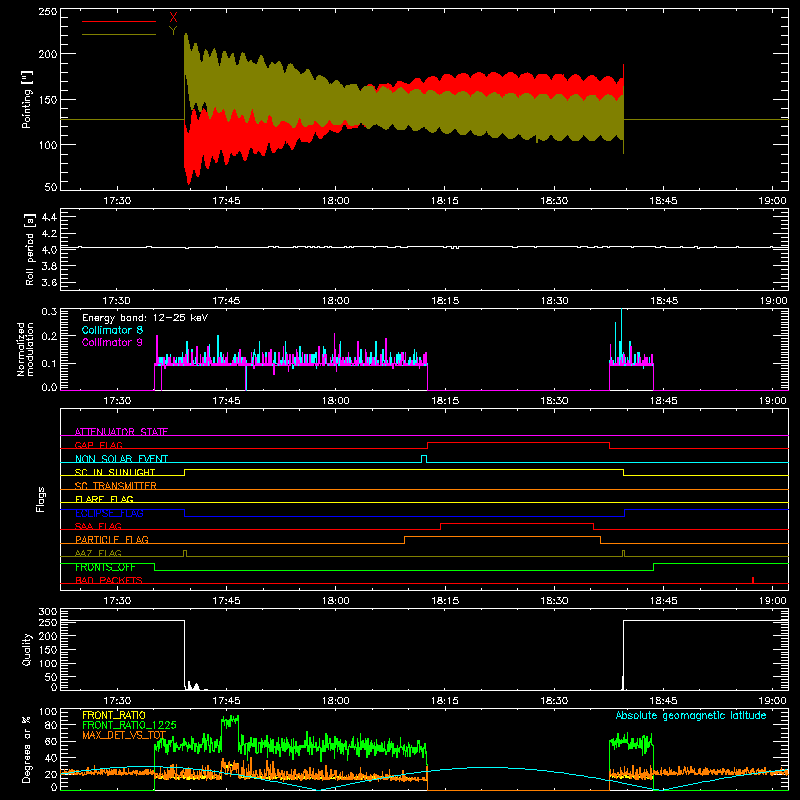
Task: Click the Flags axis title
Action: pos(40,499)
